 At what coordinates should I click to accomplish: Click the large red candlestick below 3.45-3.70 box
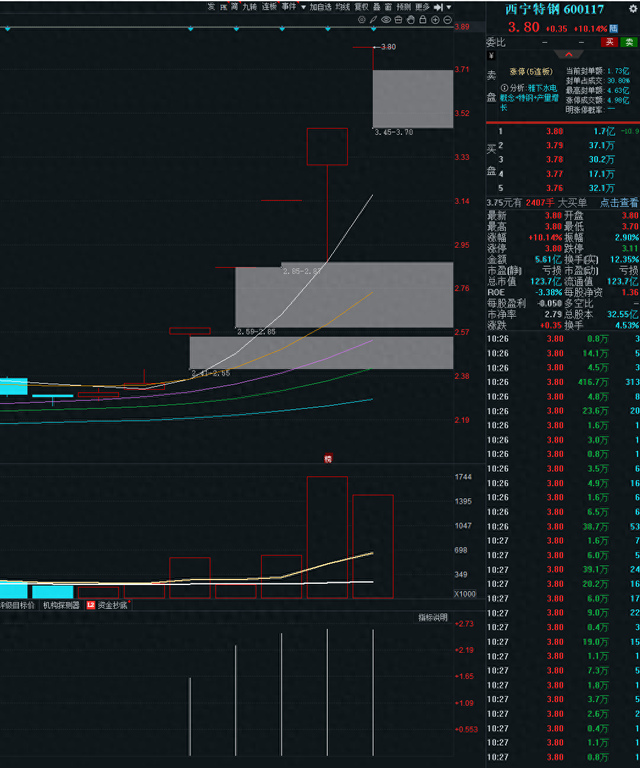point(327,146)
